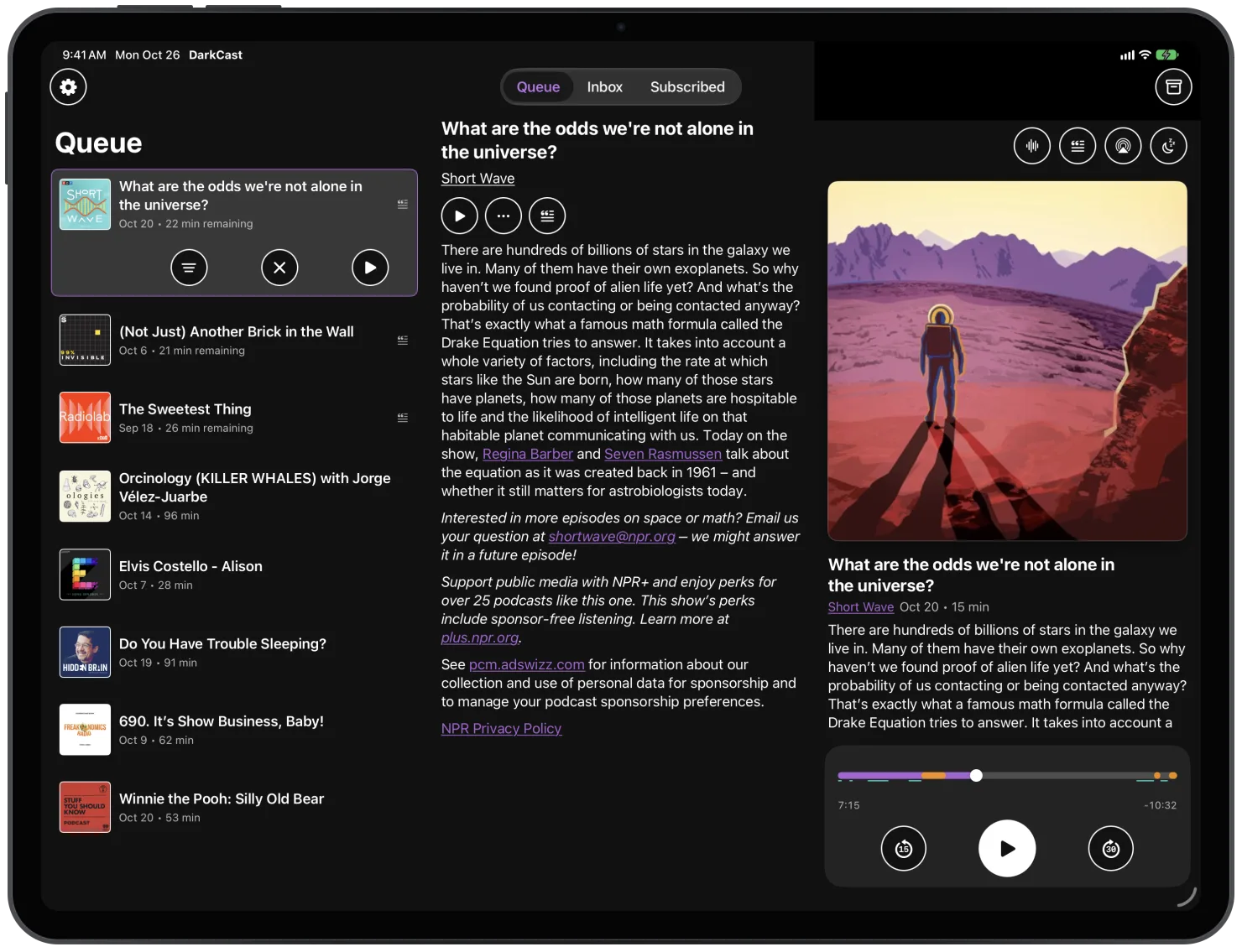Skip back 15 seconds

(904, 849)
